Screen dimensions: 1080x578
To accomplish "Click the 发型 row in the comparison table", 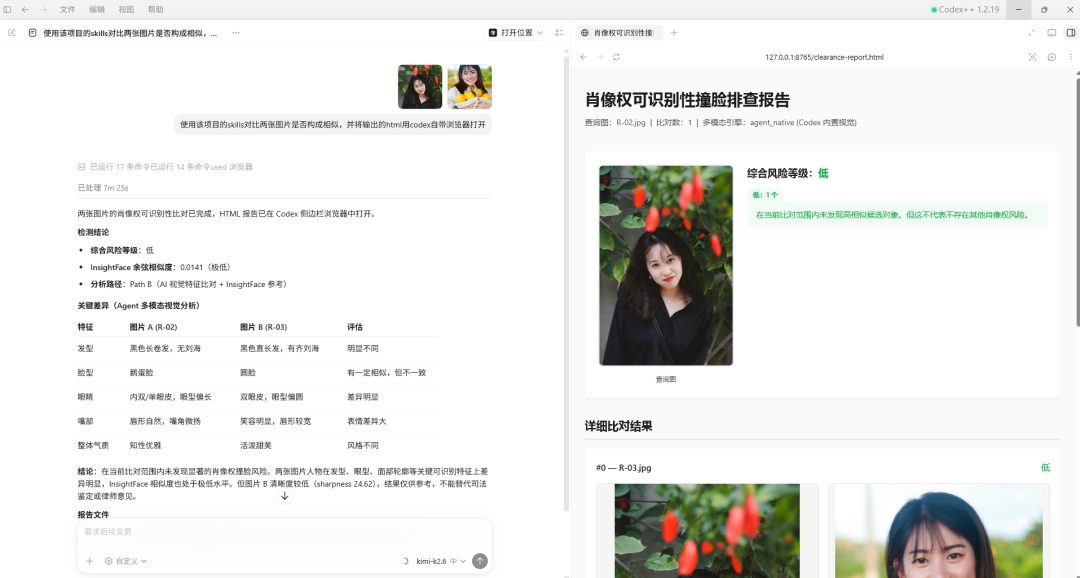I will tap(257, 349).
